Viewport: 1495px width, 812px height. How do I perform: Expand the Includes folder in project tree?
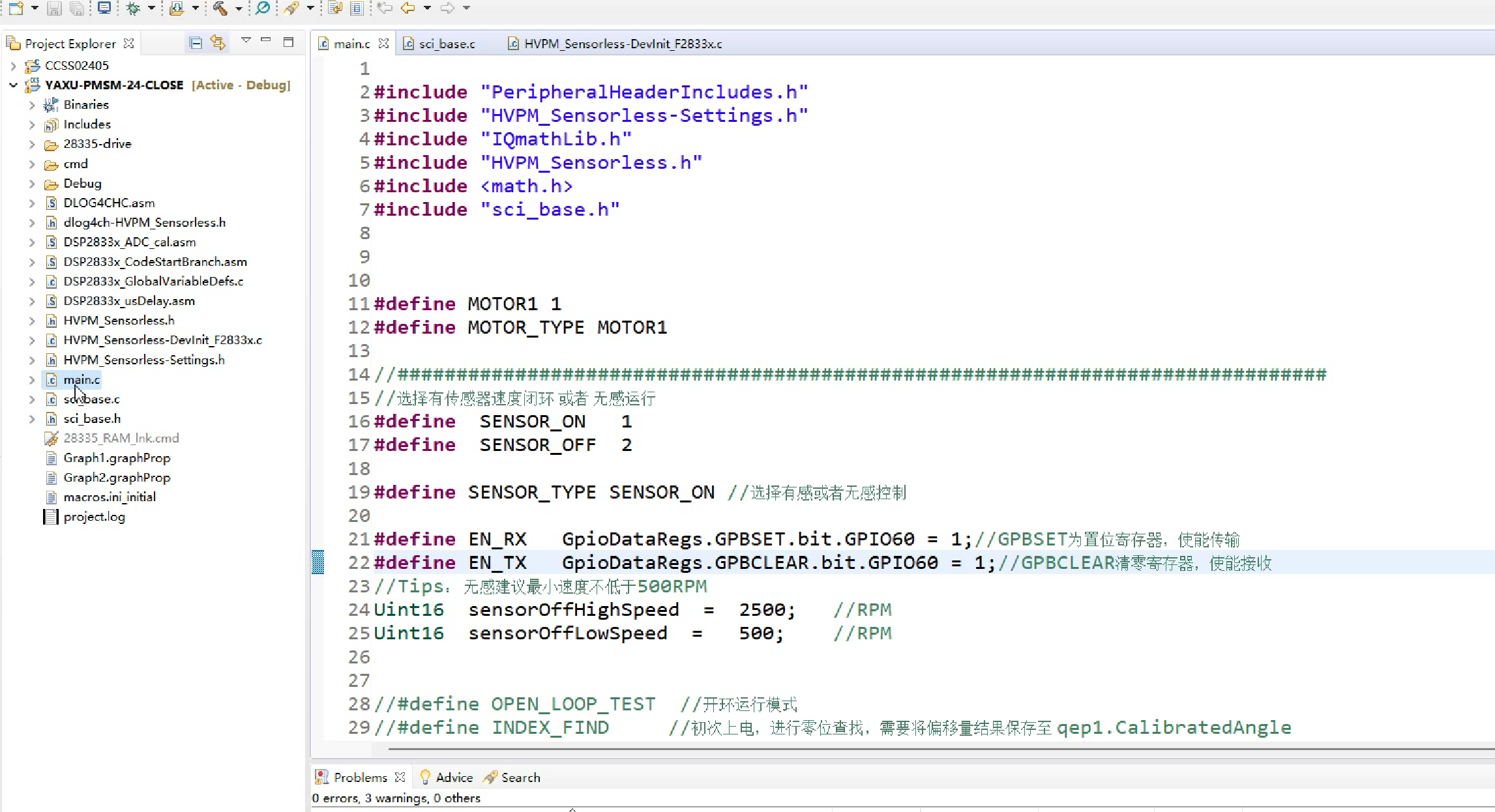[x=32, y=124]
